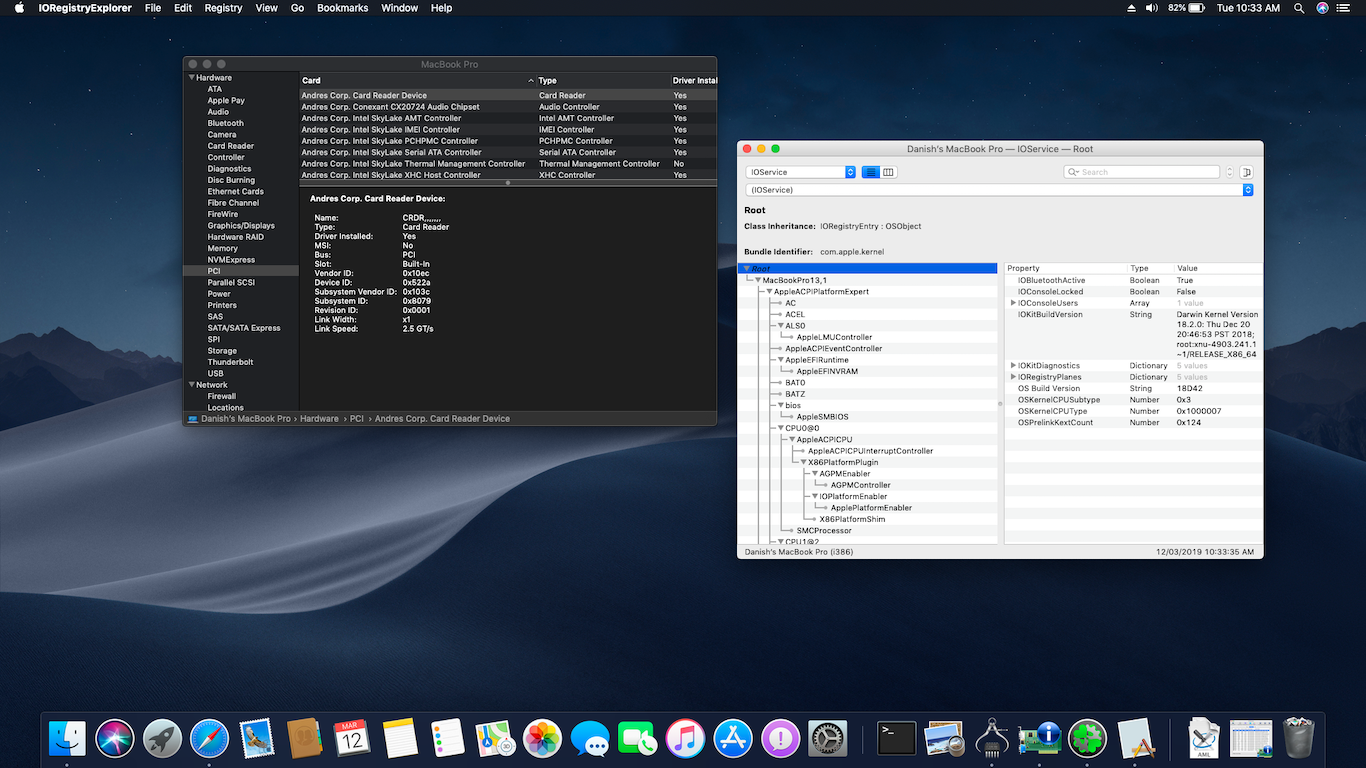Collapse the Hardware section in sidebar
This screenshot has width=1366, height=768.
coord(191,78)
